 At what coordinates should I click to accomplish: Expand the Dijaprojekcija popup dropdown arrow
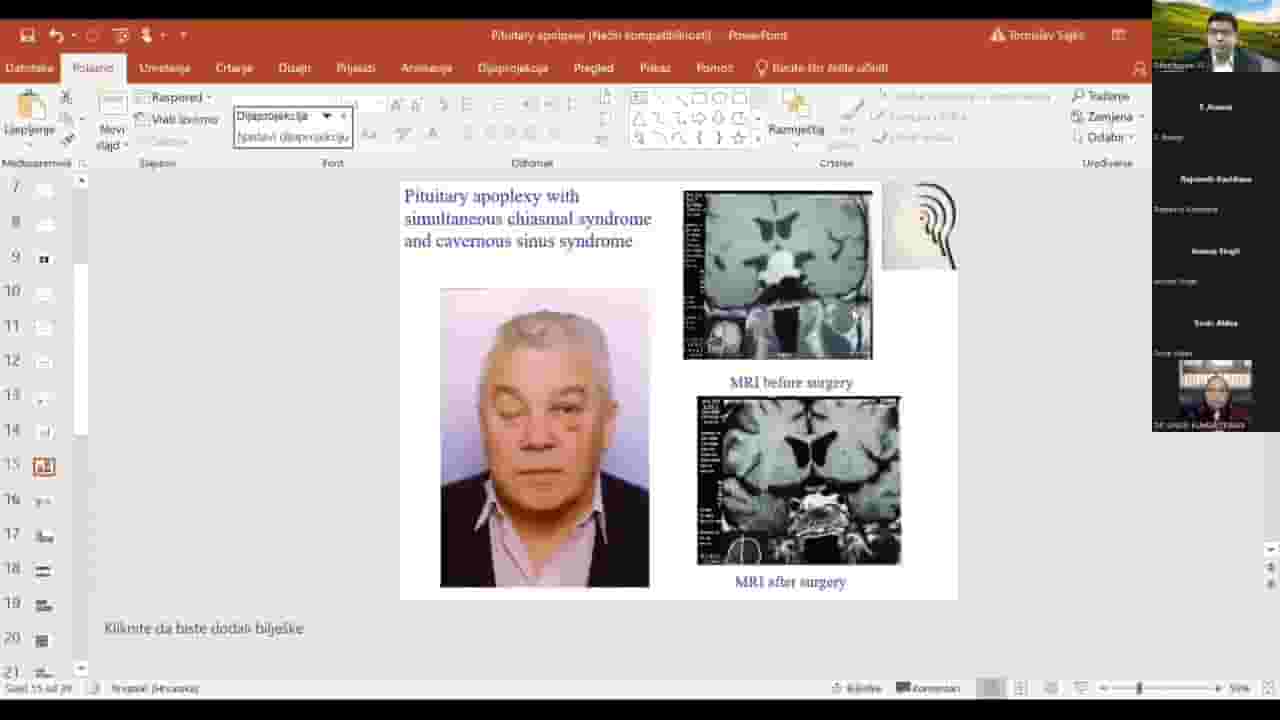tap(326, 116)
